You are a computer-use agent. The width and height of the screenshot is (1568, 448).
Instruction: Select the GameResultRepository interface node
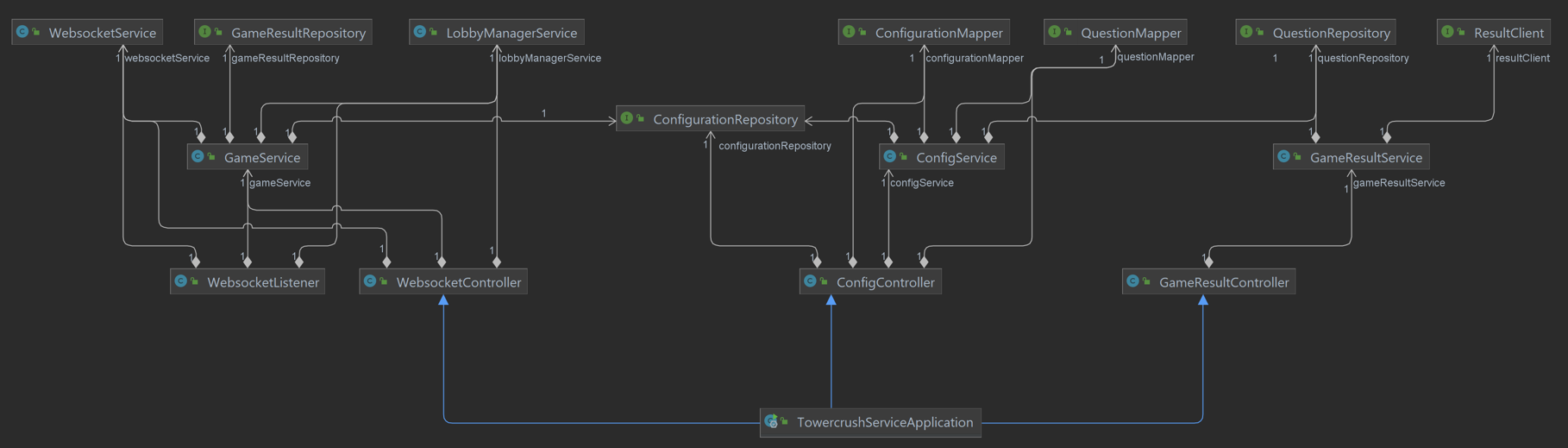pos(283,33)
